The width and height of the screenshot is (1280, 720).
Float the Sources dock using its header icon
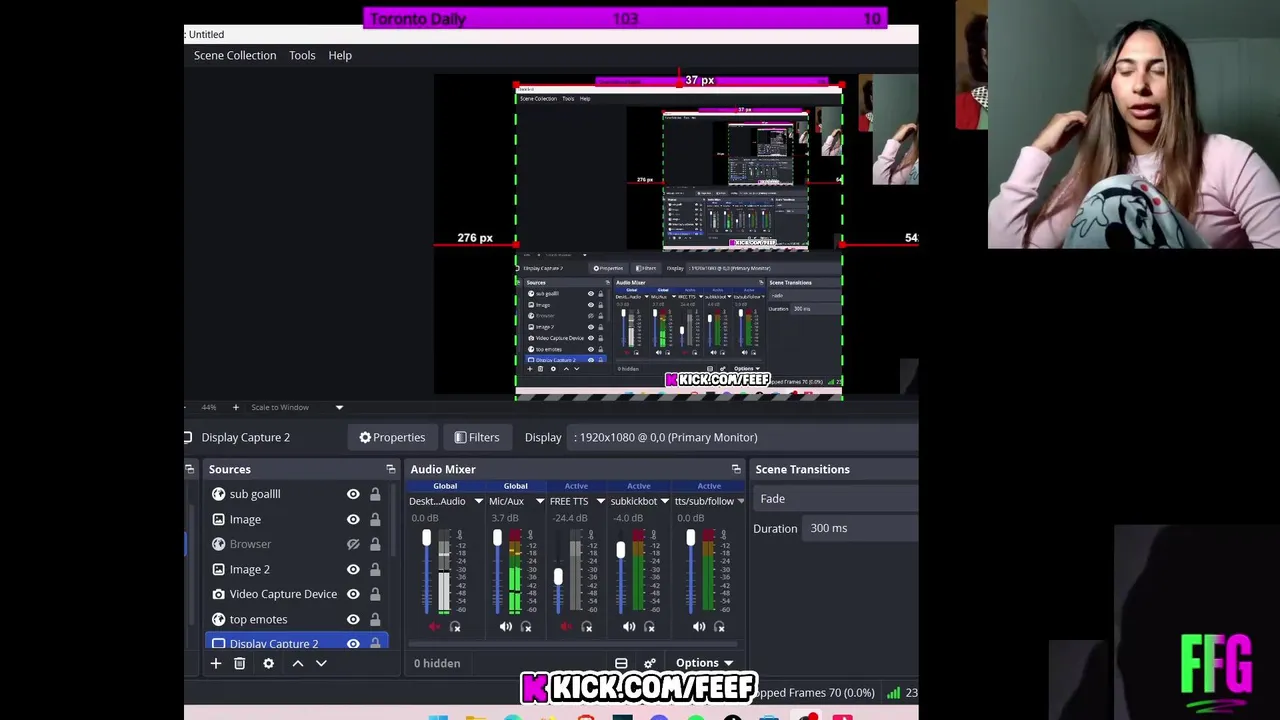[x=391, y=469]
